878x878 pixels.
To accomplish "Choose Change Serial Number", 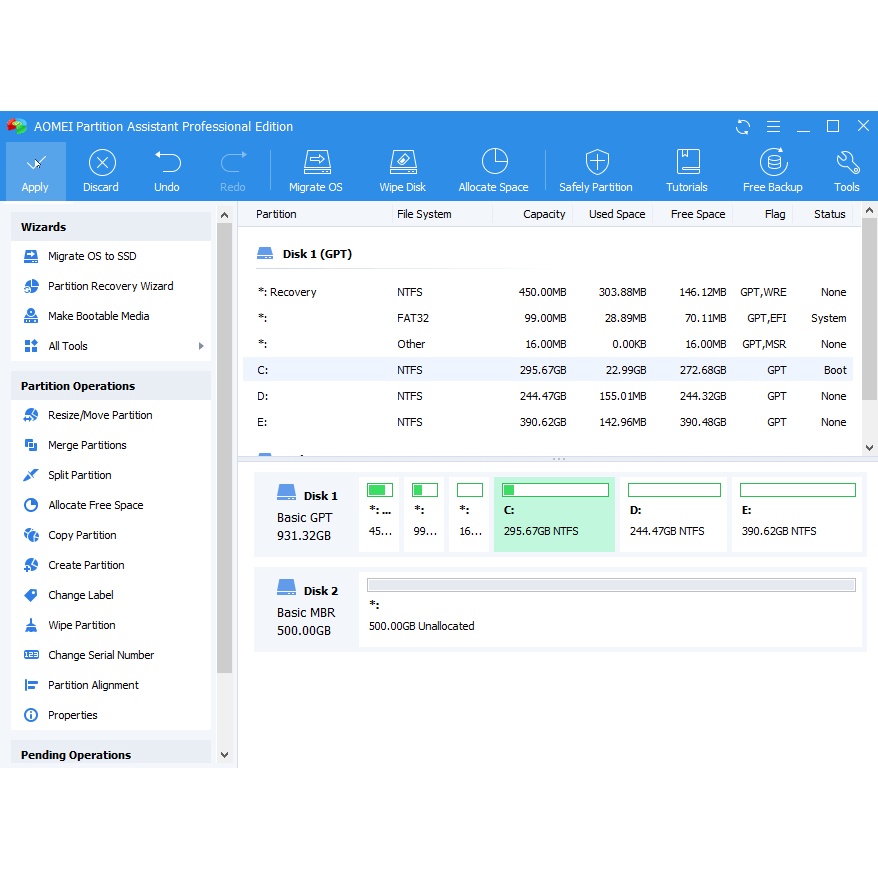I will pos(111,655).
